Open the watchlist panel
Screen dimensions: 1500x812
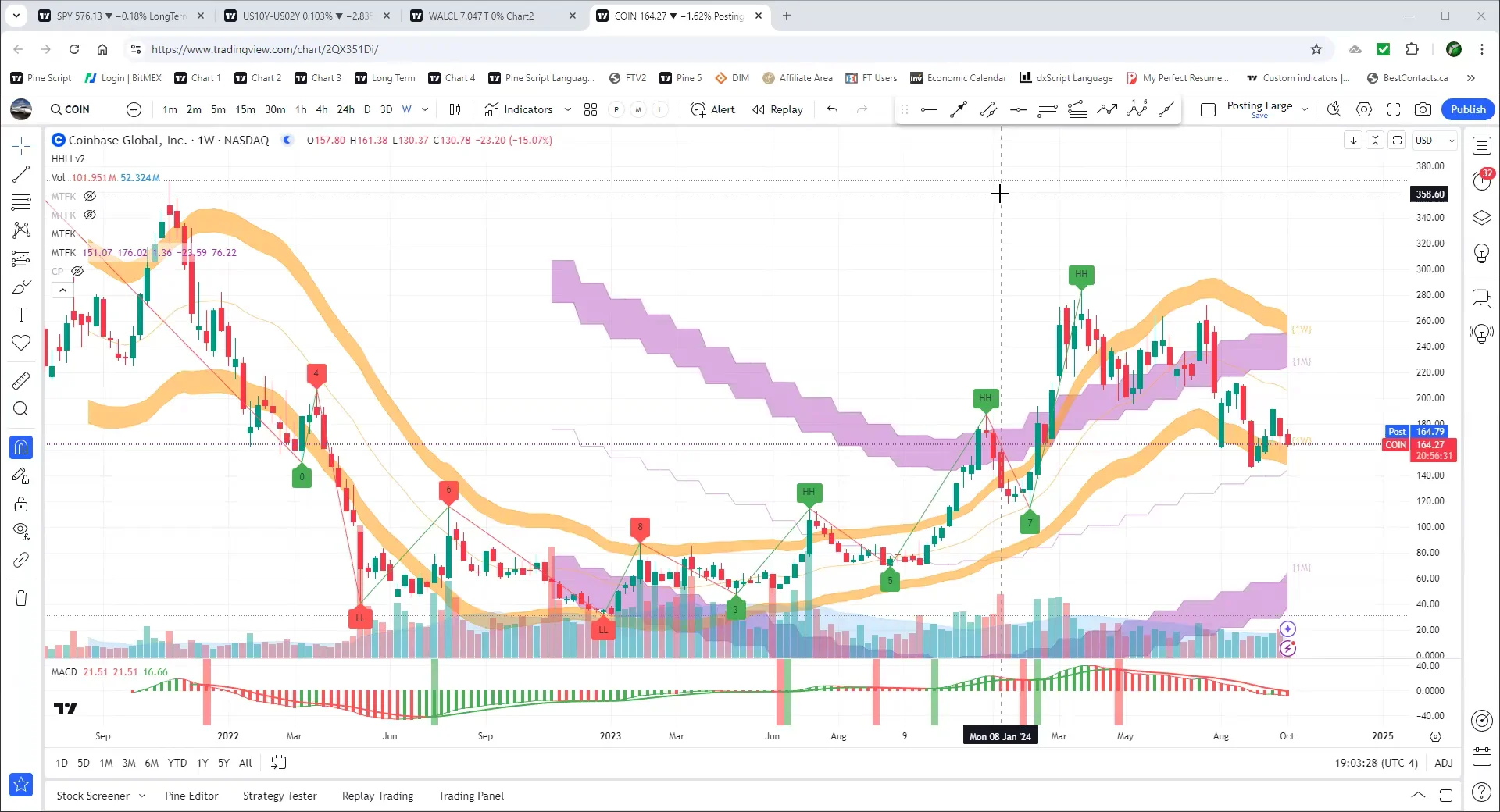(x=1482, y=145)
